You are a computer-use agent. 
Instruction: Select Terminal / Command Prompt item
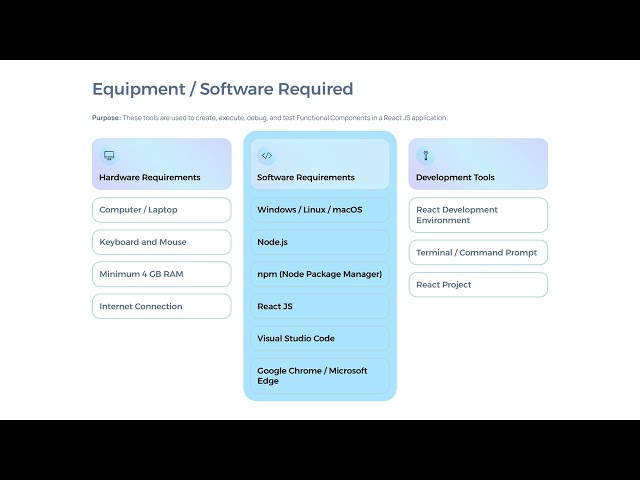point(478,253)
